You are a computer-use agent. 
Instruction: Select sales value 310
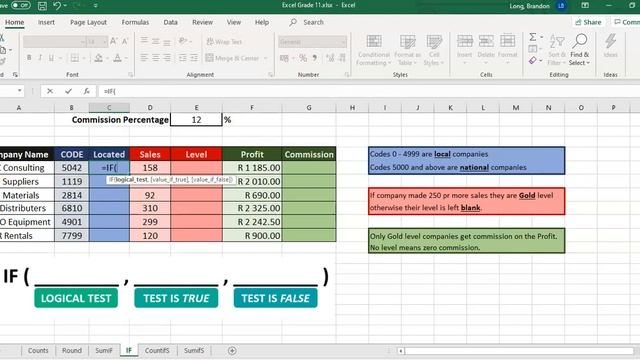pyautogui.click(x=150, y=208)
